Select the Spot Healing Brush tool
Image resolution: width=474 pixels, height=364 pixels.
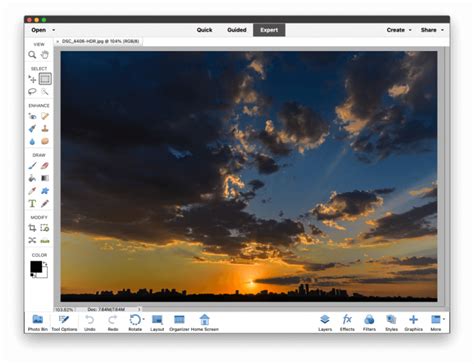click(45, 116)
